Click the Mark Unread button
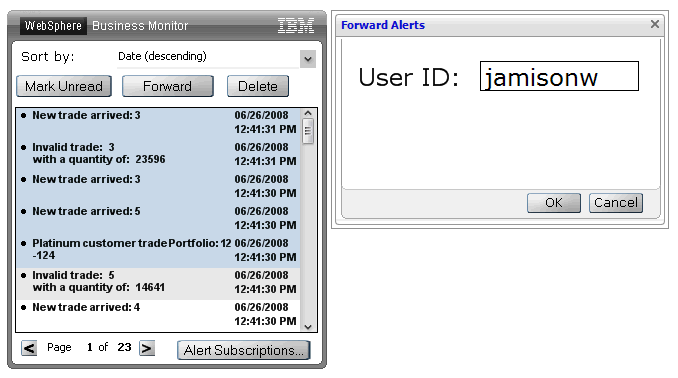678x378 pixels. [x=64, y=86]
